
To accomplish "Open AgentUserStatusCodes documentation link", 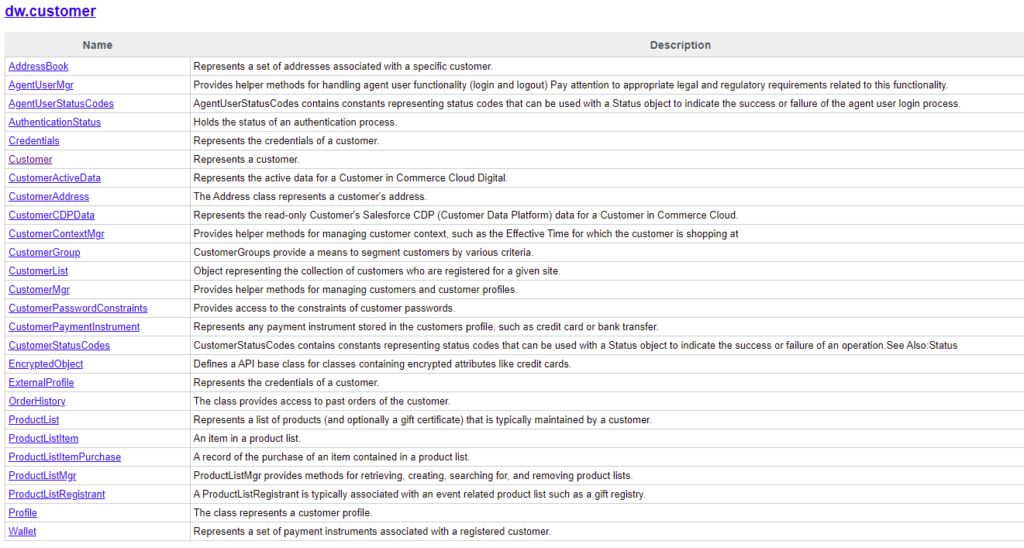I will (x=61, y=103).
